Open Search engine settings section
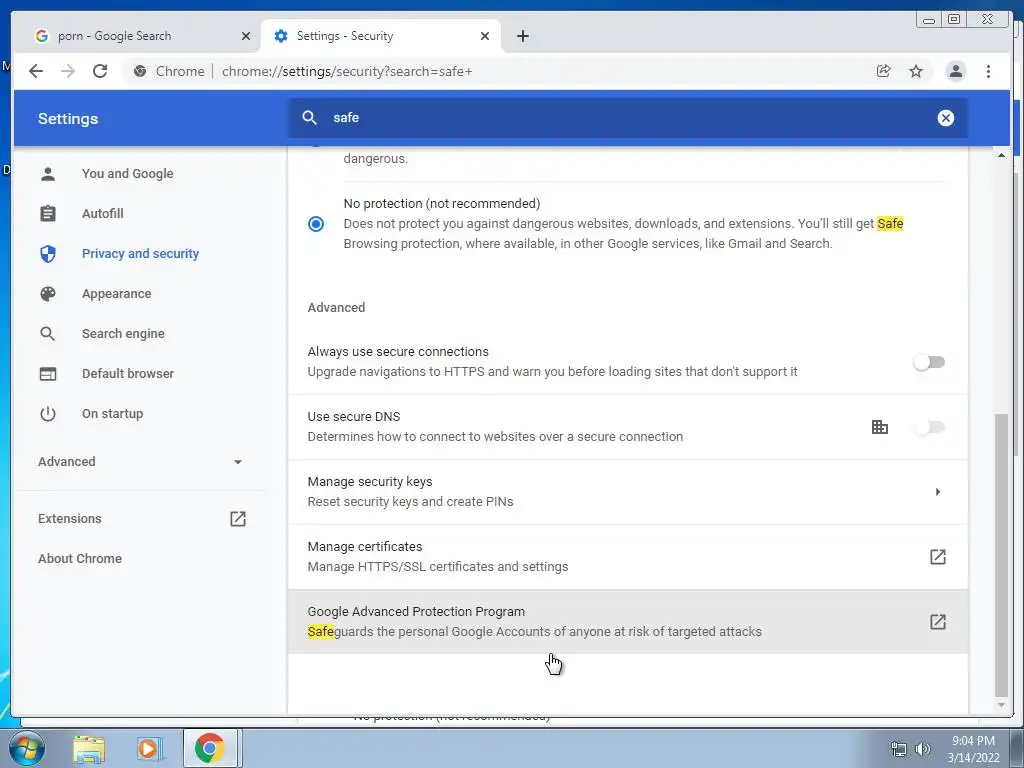Viewport: 1024px width, 768px height. (123, 334)
